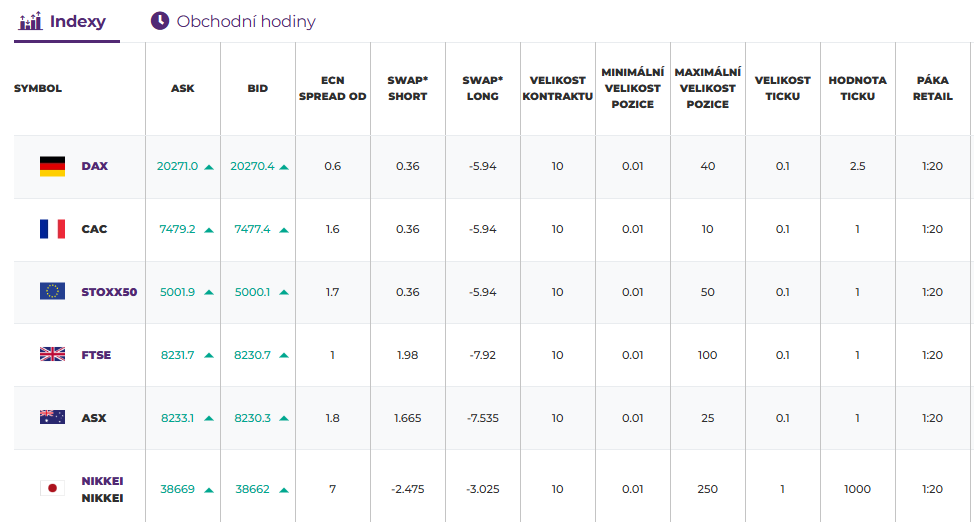Click the FTSE symbol label
This screenshot has height=522, width=974.
tap(97, 355)
